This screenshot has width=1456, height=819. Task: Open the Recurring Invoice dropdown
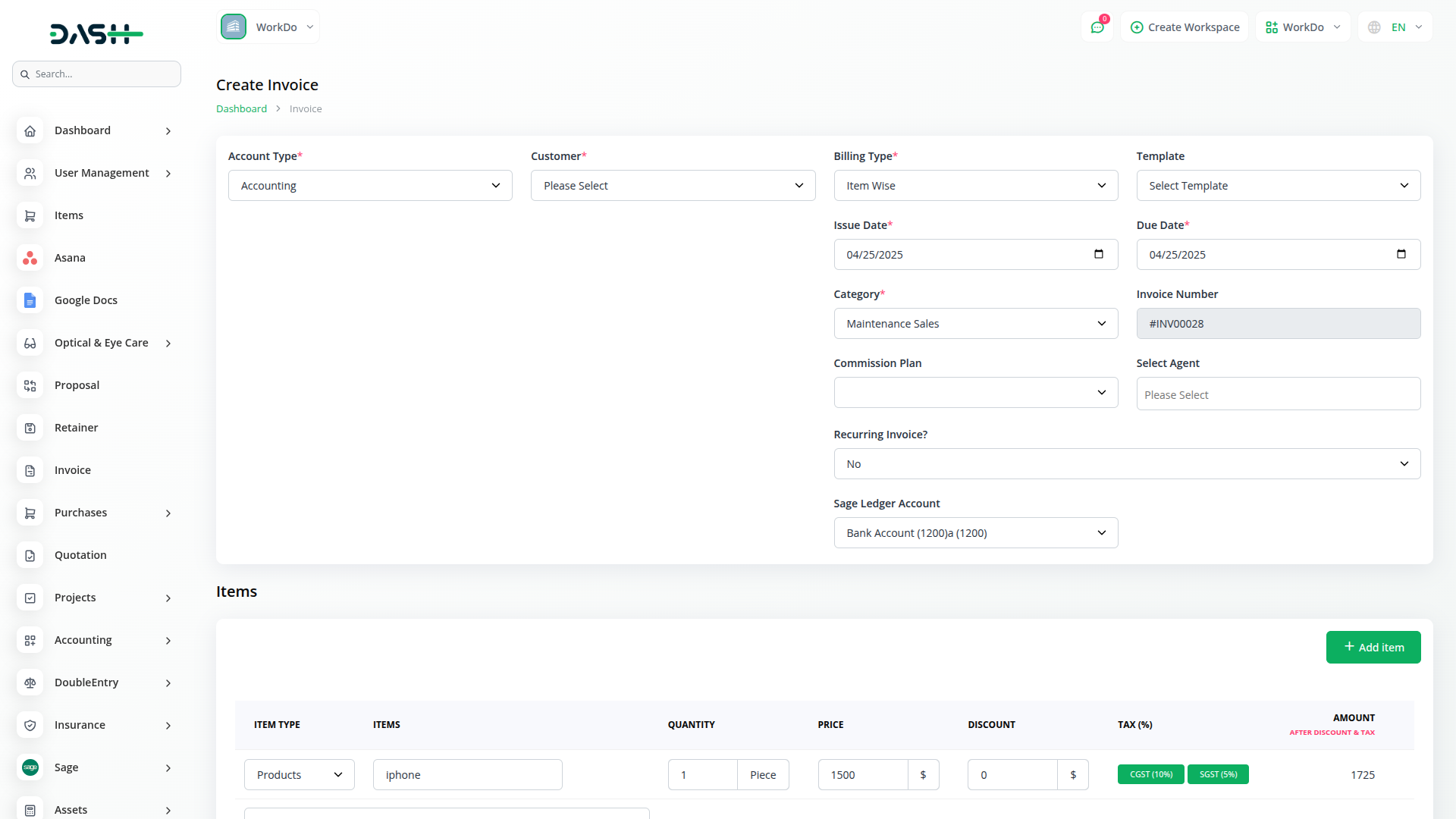1127,464
